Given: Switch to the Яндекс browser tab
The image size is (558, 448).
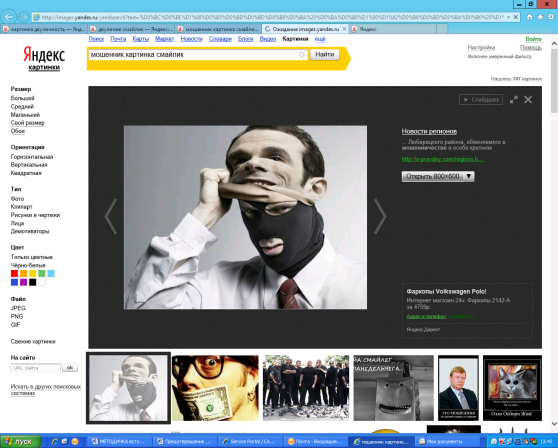Looking at the screenshot, I should point(393,29).
